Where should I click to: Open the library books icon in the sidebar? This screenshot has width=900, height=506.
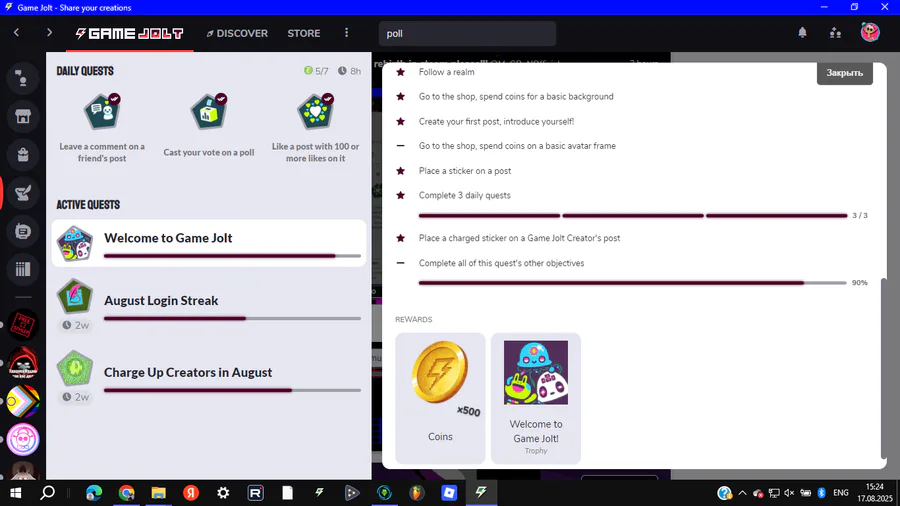22,269
